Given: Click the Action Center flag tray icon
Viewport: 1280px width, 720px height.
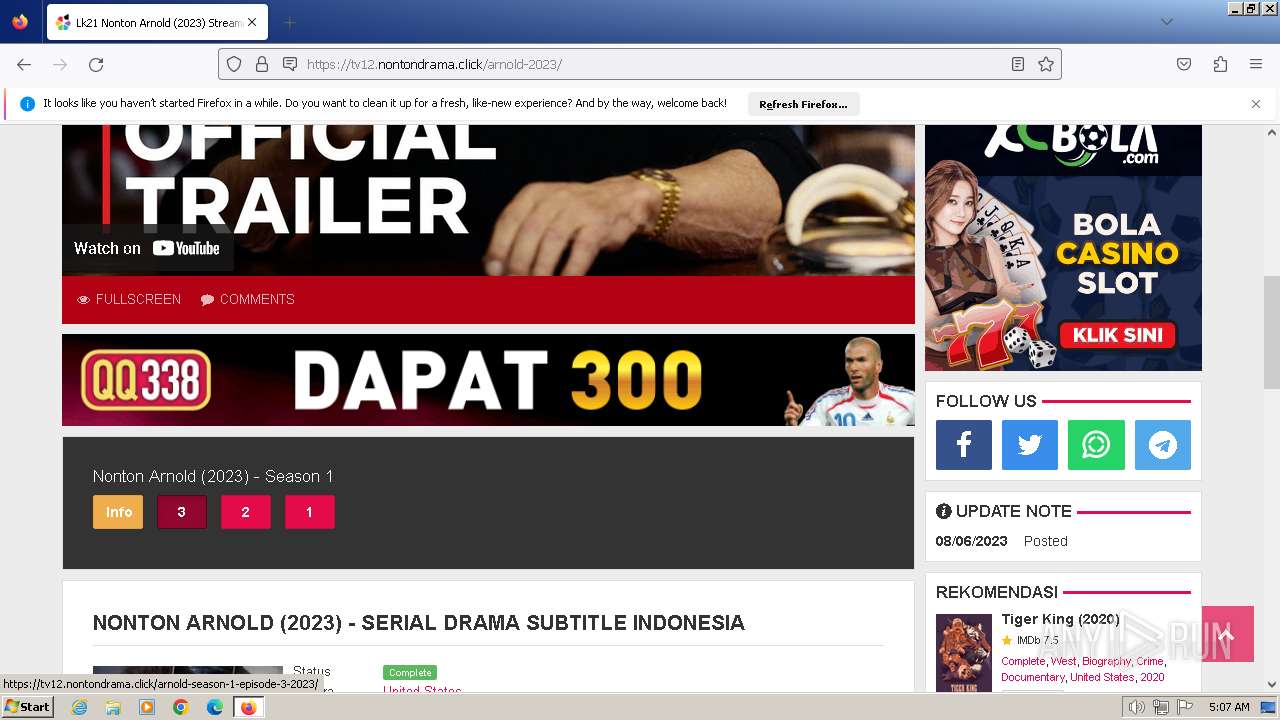Looking at the screenshot, I should coord(1185,707).
